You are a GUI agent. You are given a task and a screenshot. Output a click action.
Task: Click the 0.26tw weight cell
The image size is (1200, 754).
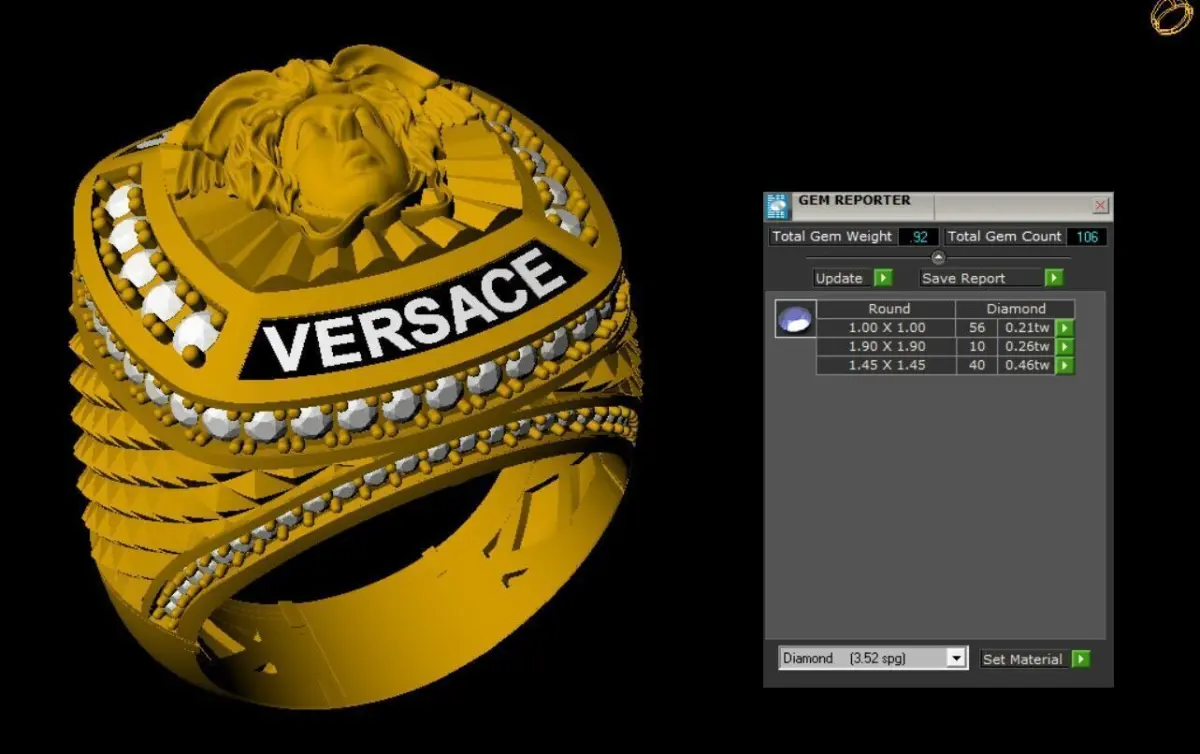click(1026, 347)
